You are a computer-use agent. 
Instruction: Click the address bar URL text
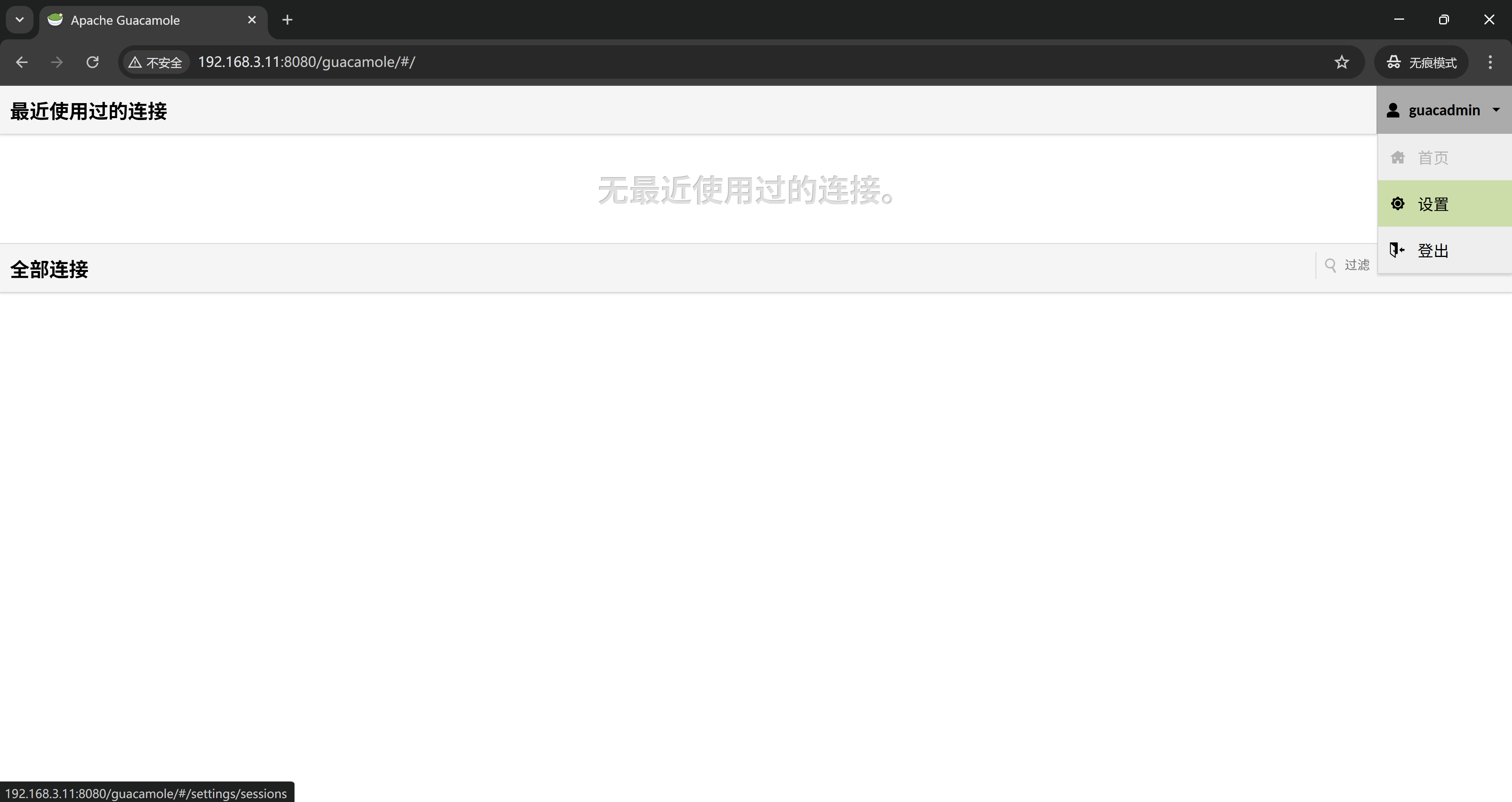(x=306, y=62)
